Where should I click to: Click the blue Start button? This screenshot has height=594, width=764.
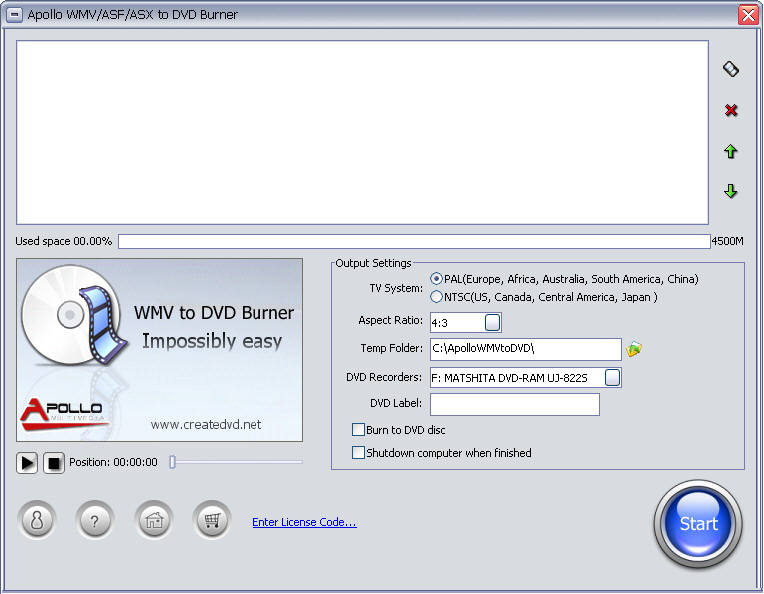698,524
